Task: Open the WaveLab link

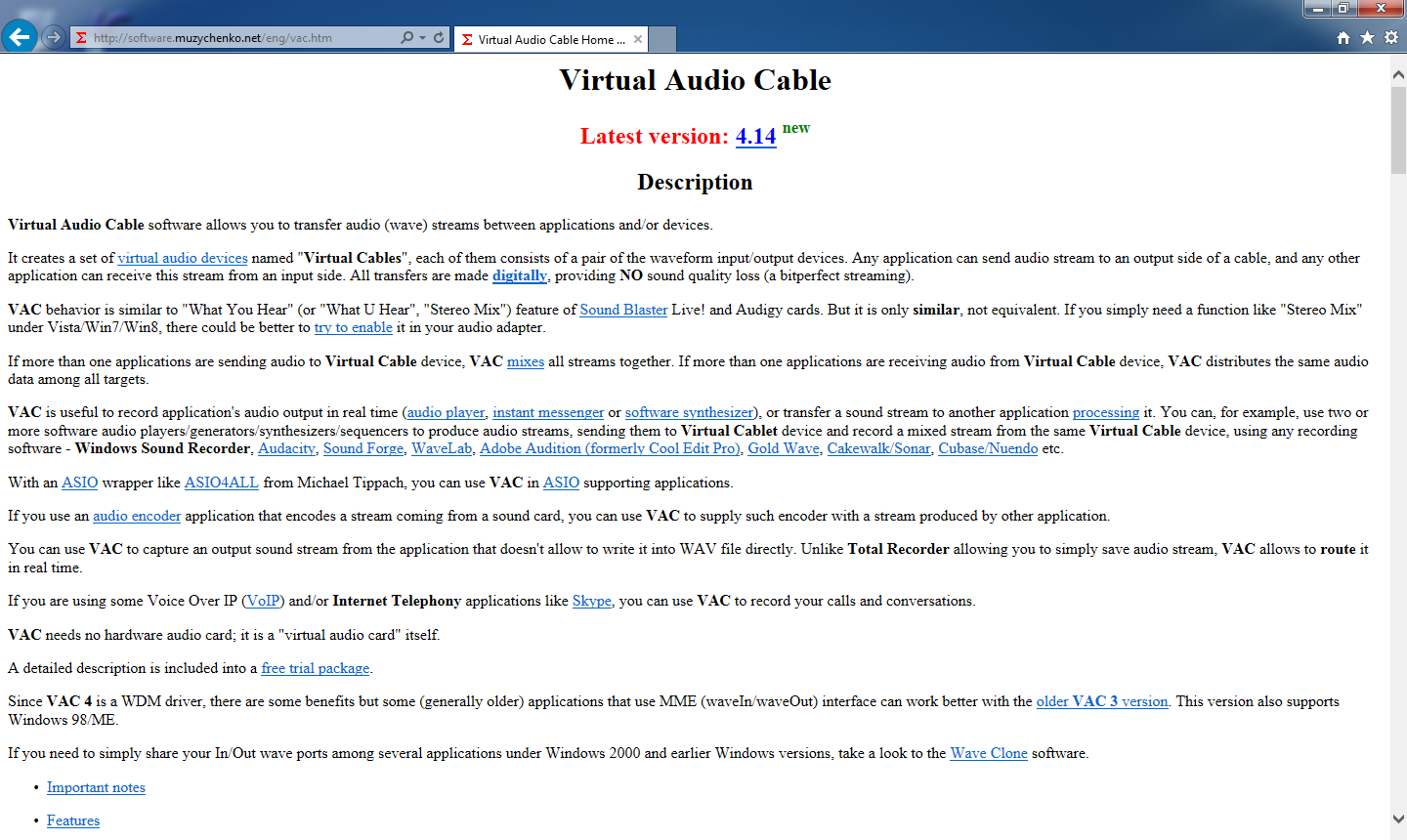Action: 442,448
